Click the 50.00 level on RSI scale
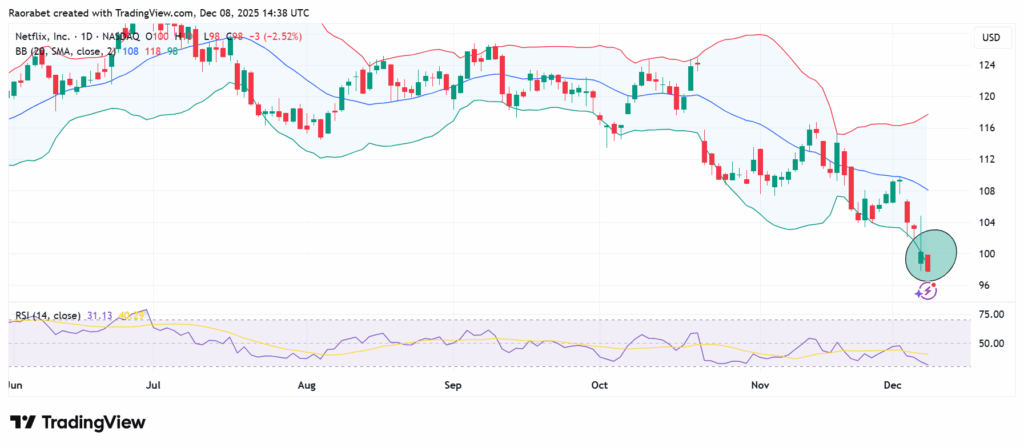1024x448 pixels. pyautogui.click(x=991, y=343)
